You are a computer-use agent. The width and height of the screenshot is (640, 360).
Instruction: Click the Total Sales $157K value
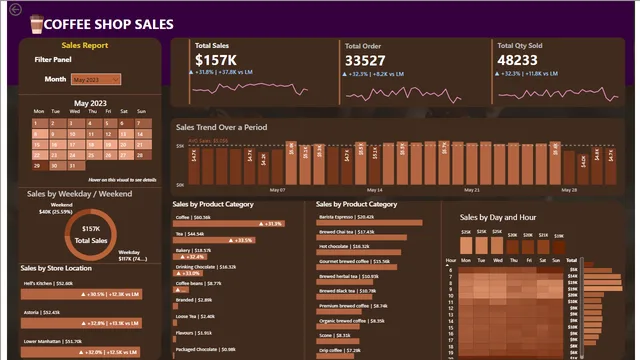[216, 60]
